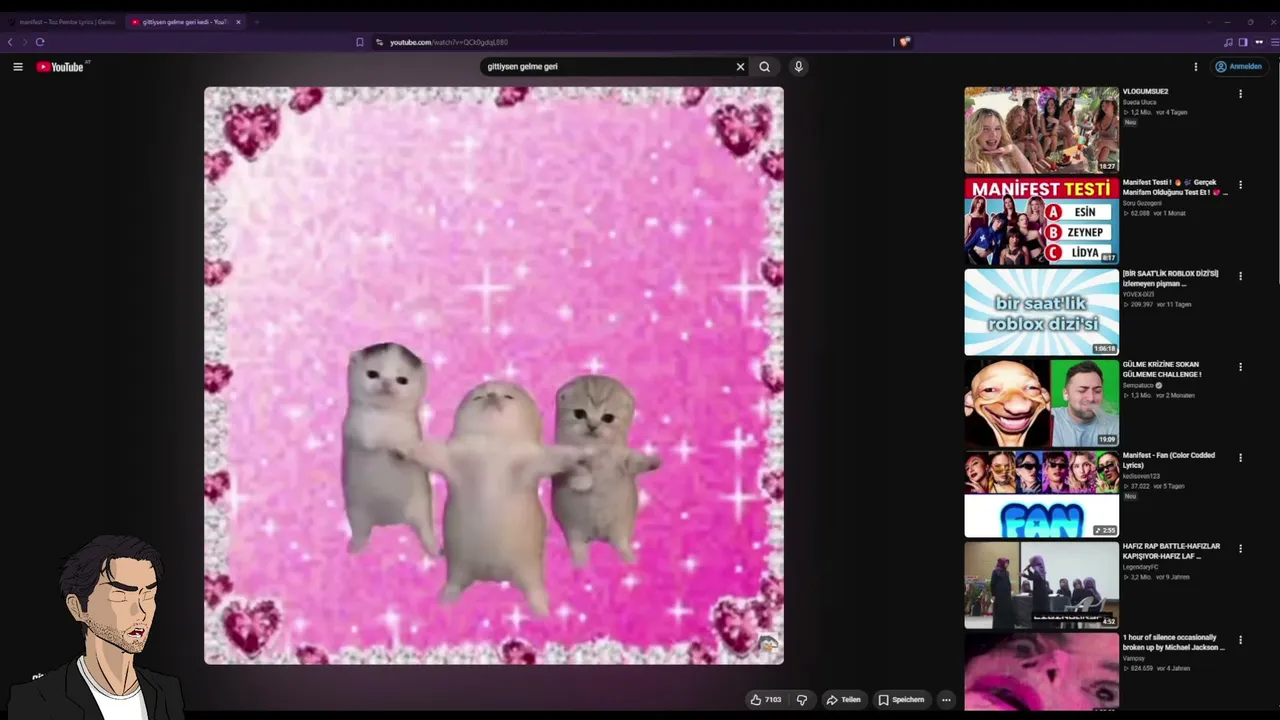The height and width of the screenshot is (720, 1280).
Task: Open YouTube settings three-dot menu
Action: coord(1195,67)
